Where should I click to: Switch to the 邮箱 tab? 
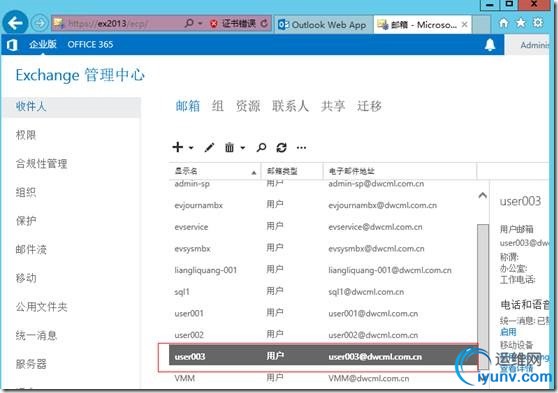[x=188, y=106]
